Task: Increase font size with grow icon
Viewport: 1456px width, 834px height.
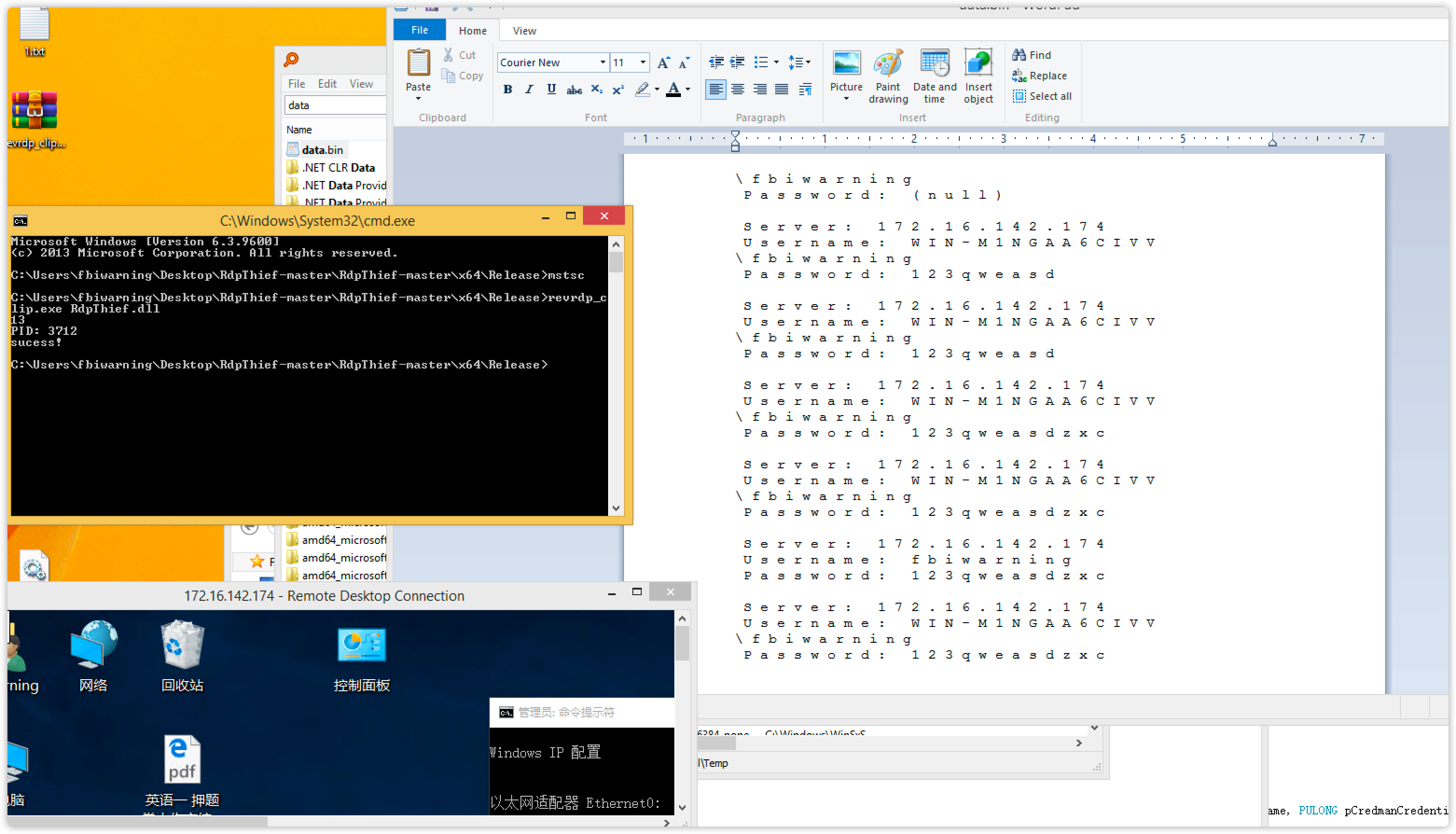Action: pyautogui.click(x=663, y=63)
